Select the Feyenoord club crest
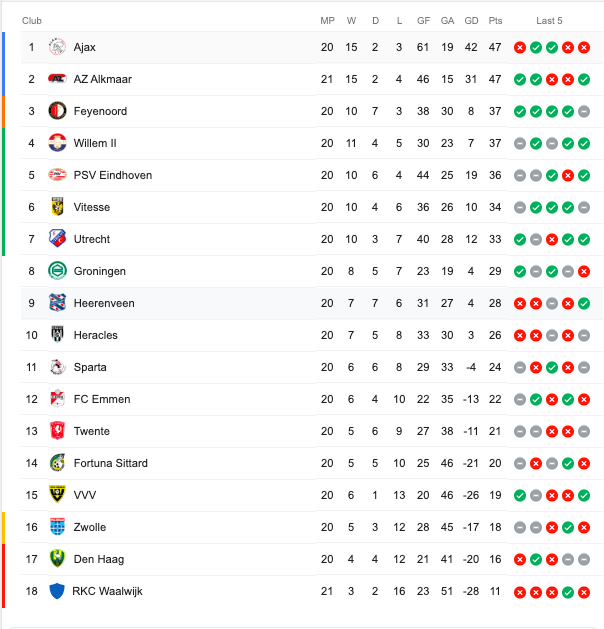This screenshot has height=629, width=604. coord(57,111)
